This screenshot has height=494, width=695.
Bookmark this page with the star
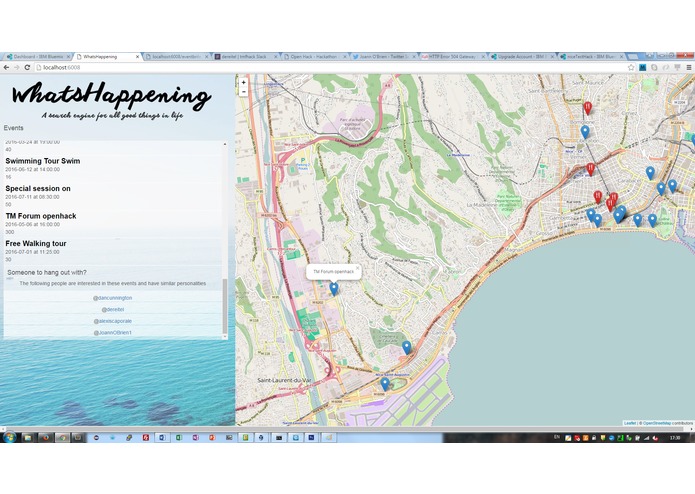[x=631, y=67]
